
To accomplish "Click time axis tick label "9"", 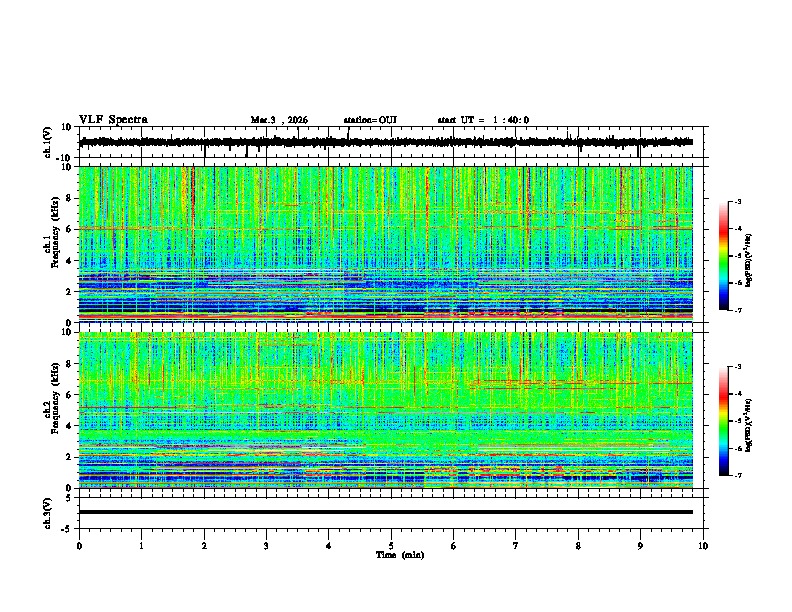I will (640, 546).
